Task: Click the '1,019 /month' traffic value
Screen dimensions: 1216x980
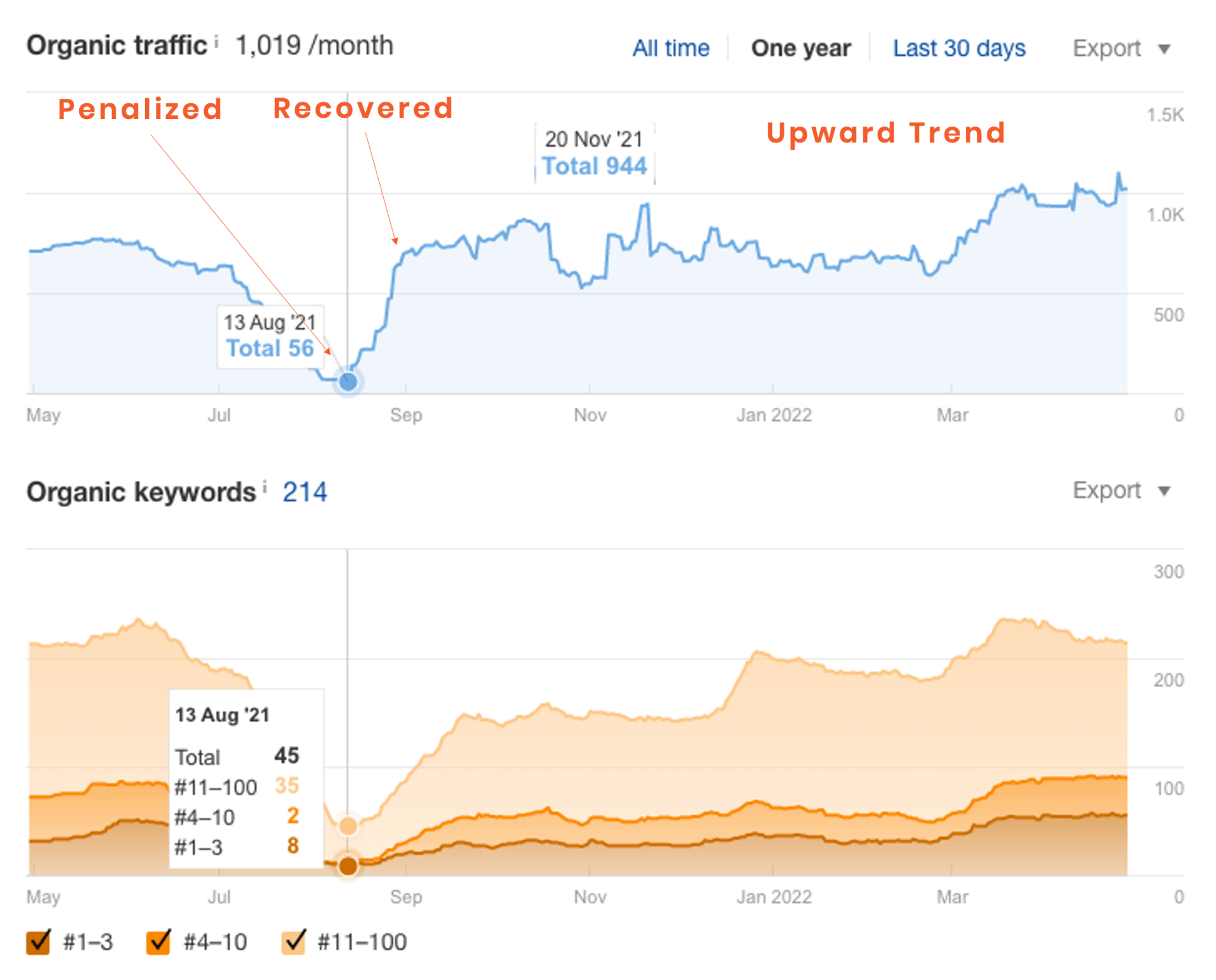Action: [314, 46]
